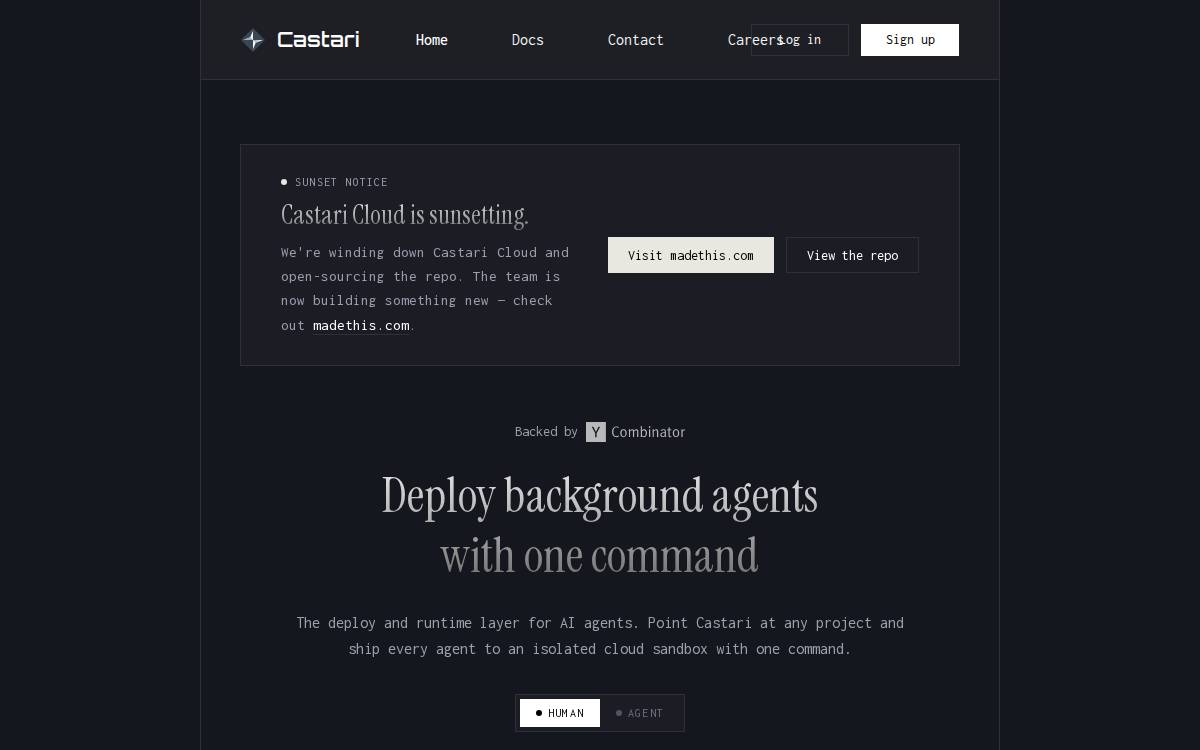Click the 'Deploy background agents' headline
The image size is (1200, 750).
(x=600, y=496)
